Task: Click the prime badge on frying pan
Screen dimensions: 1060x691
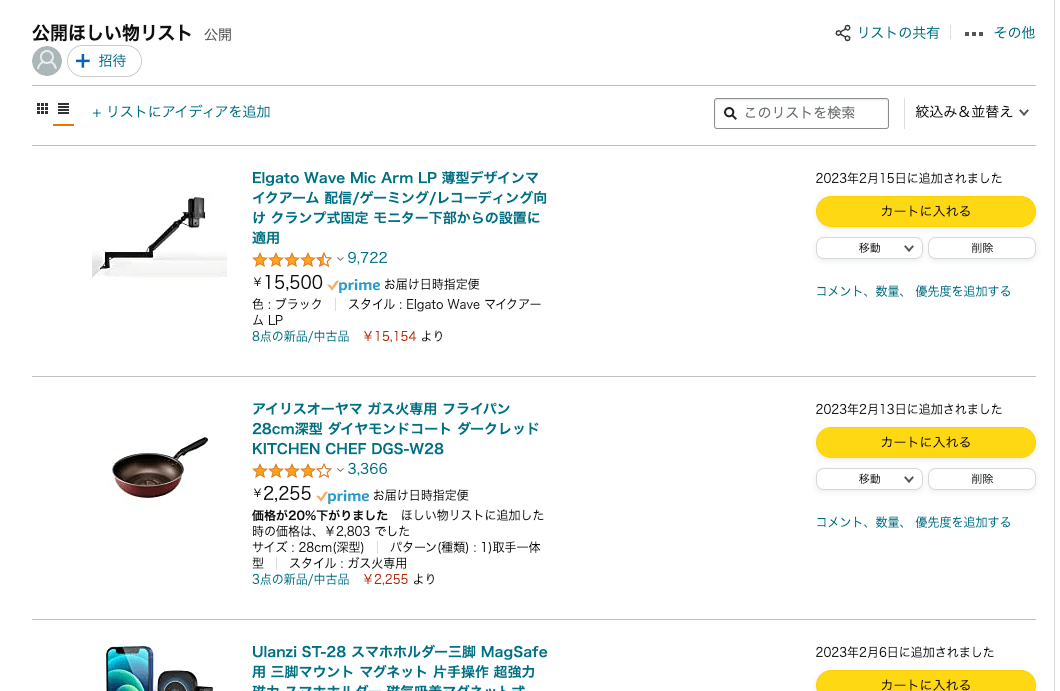Action: click(x=343, y=496)
